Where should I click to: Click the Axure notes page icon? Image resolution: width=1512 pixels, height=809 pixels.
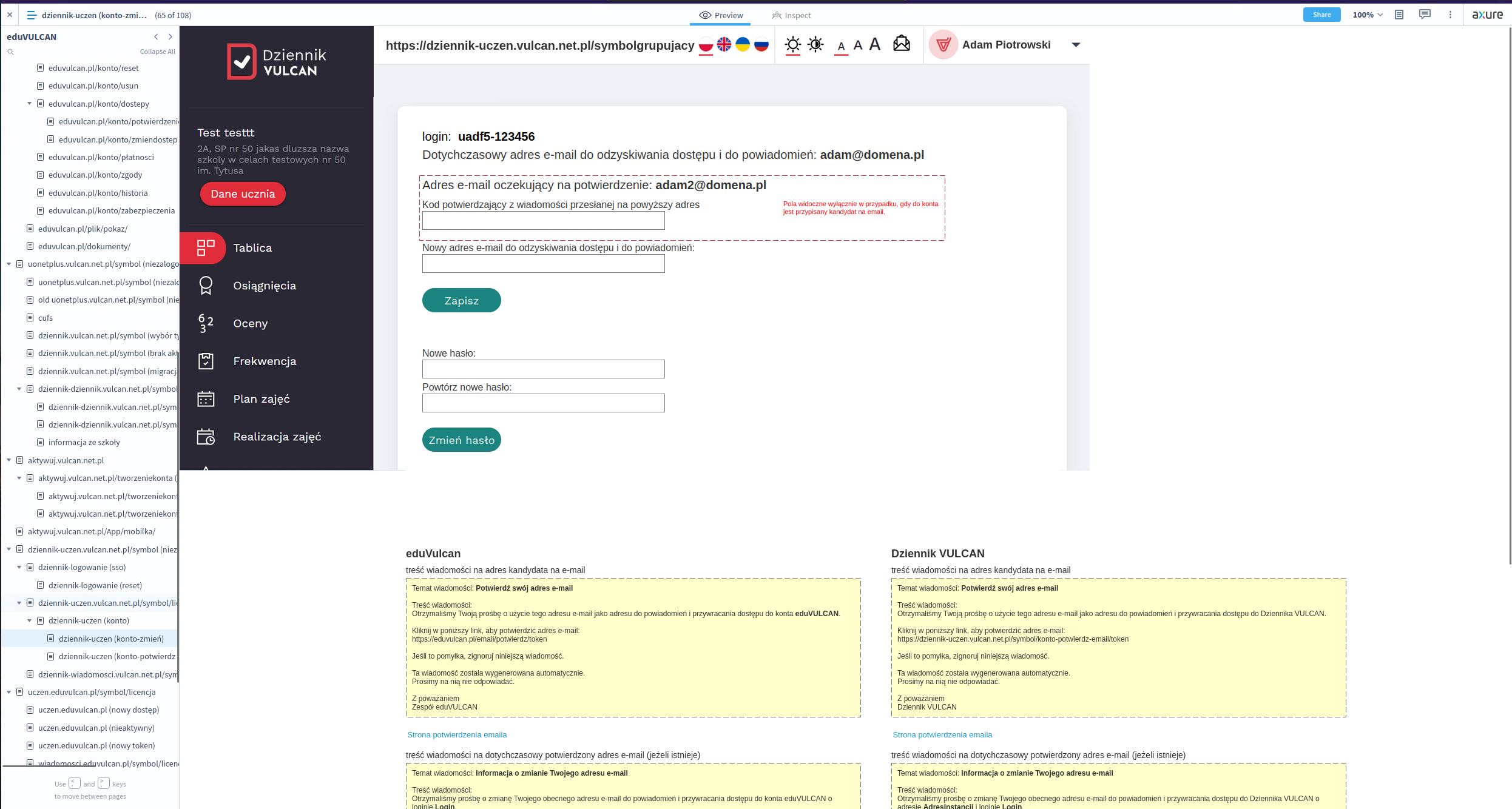tap(1399, 15)
